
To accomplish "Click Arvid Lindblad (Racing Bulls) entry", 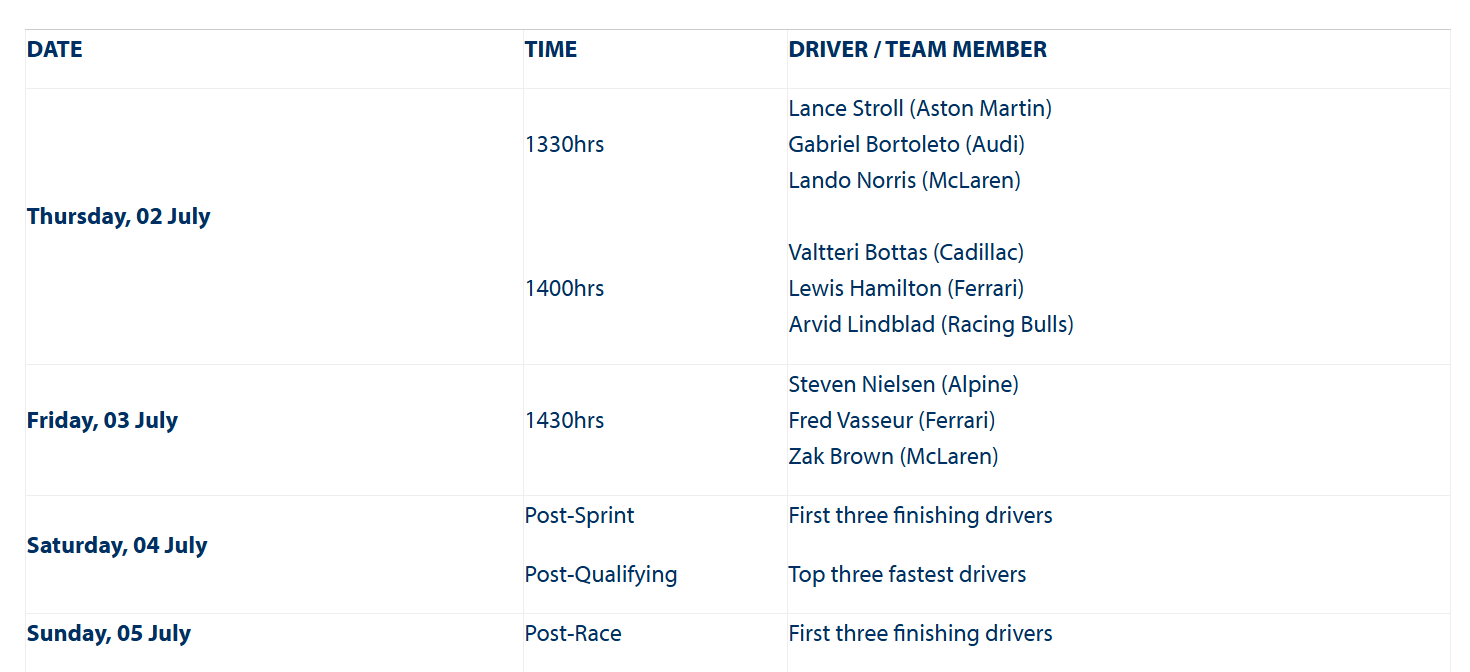I will (x=931, y=324).
